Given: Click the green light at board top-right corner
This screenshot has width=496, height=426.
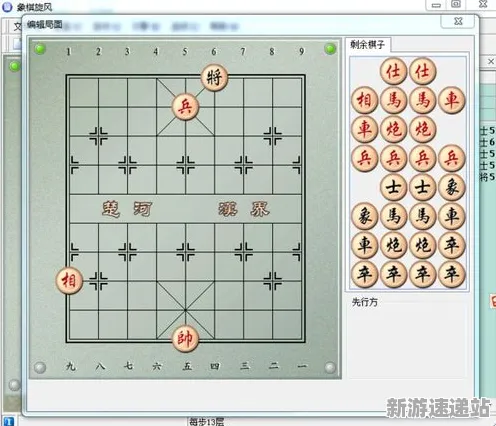Looking at the screenshot, I should (x=330, y=49).
